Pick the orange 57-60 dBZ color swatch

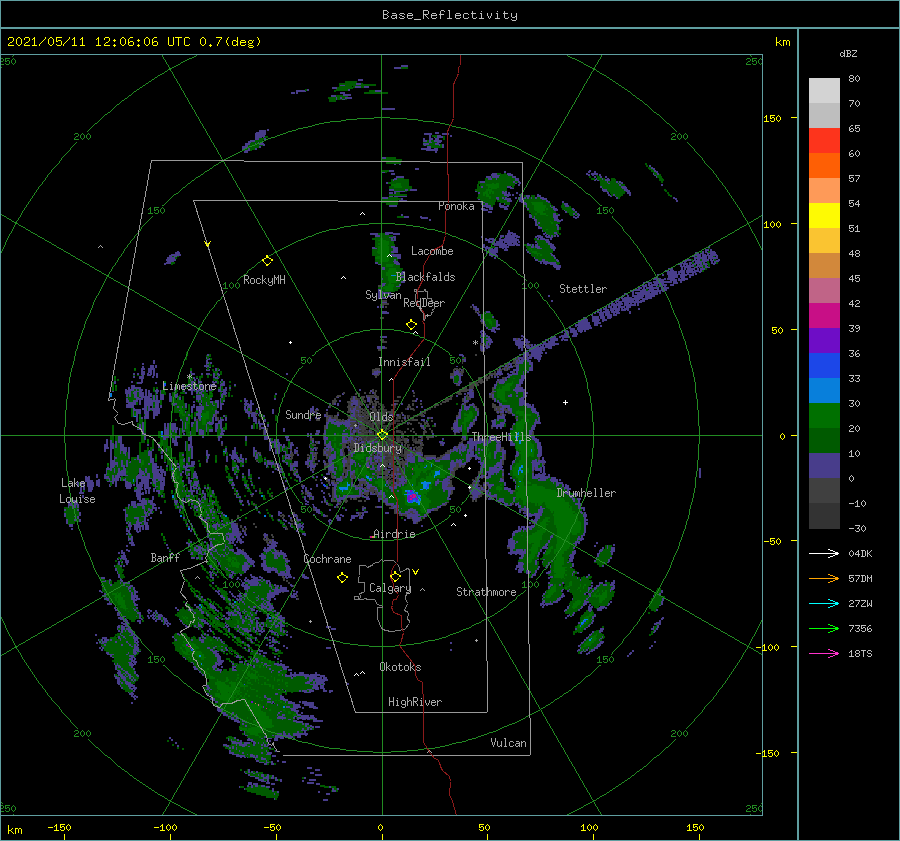tap(824, 166)
